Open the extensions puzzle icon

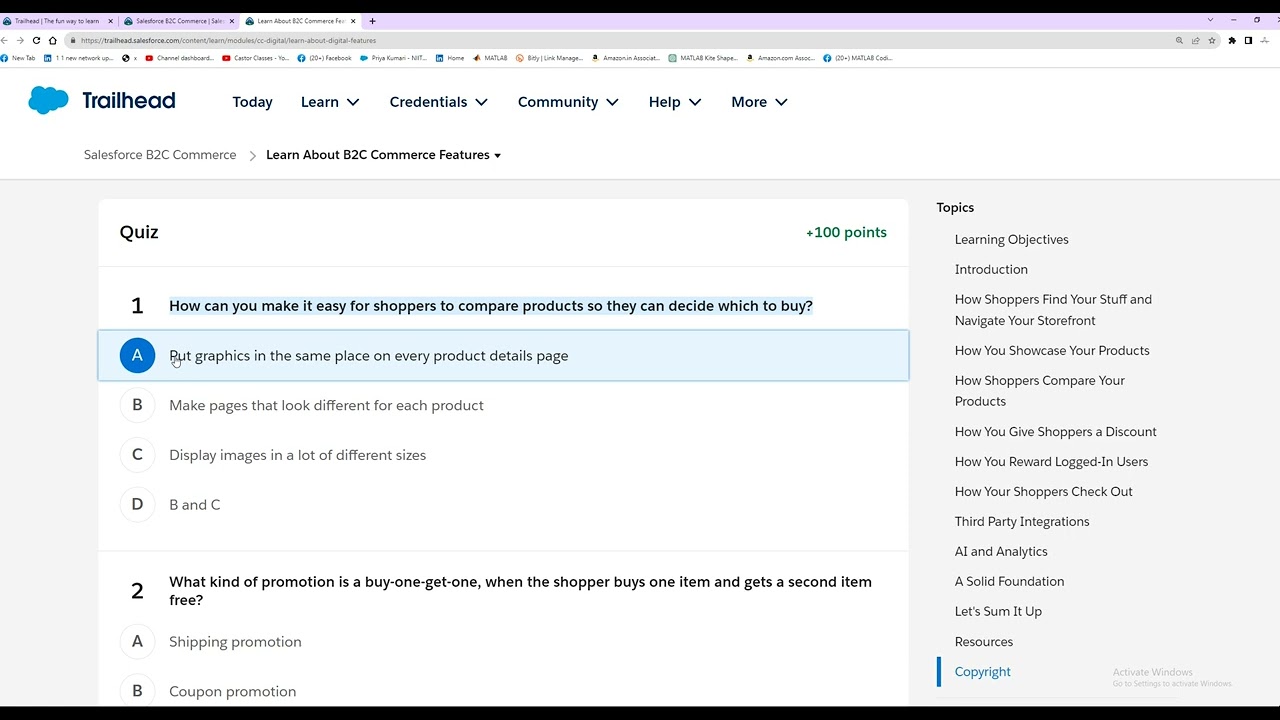tap(1232, 40)
